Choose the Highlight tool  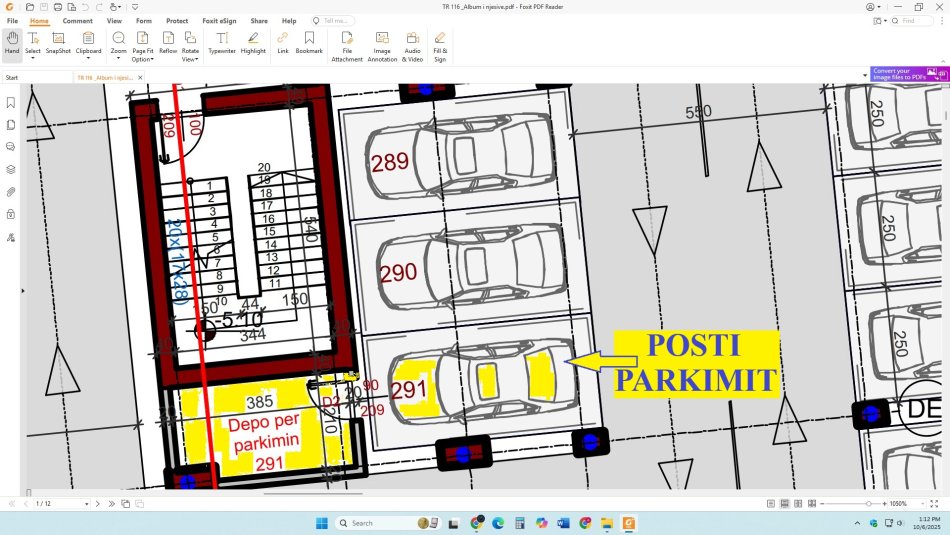point(253,43)
